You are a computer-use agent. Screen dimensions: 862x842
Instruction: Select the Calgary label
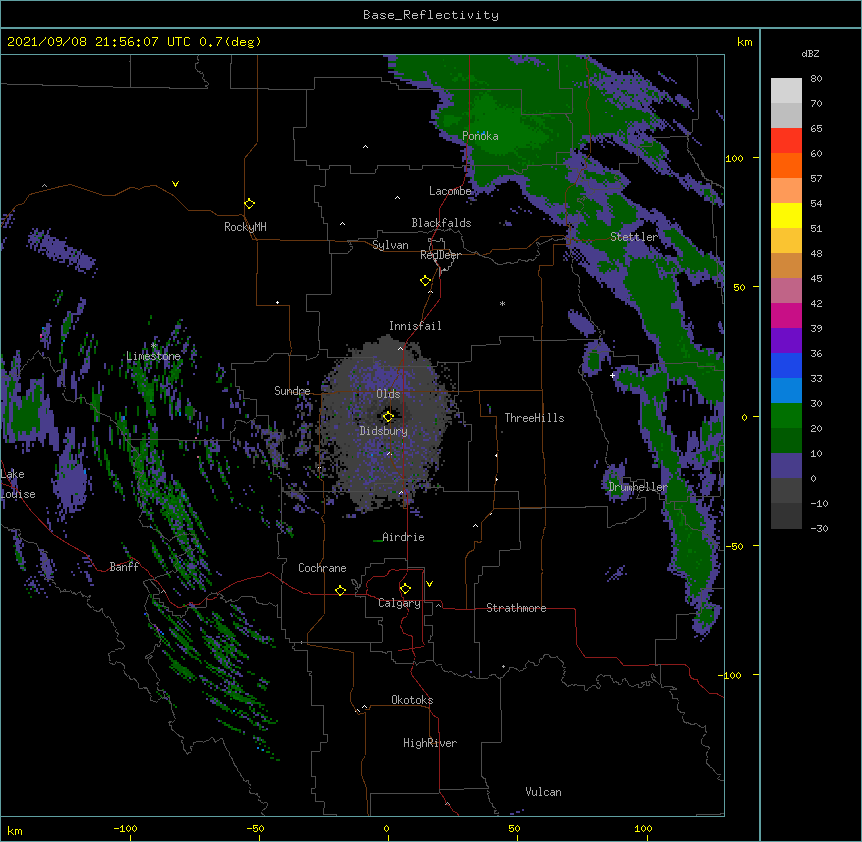tap(399, 603)
